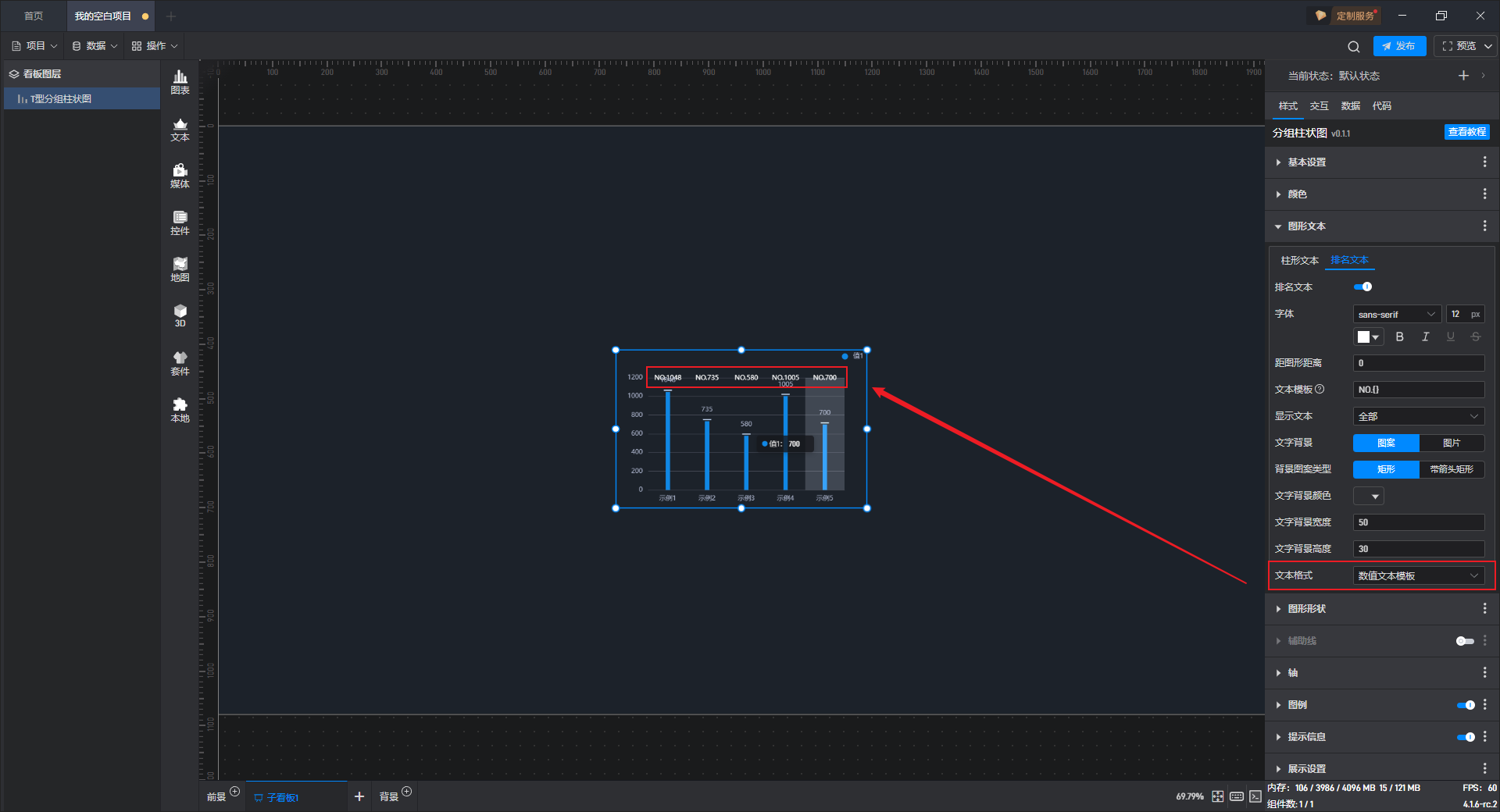Select 图案 as text background type

pos(1386,443)
